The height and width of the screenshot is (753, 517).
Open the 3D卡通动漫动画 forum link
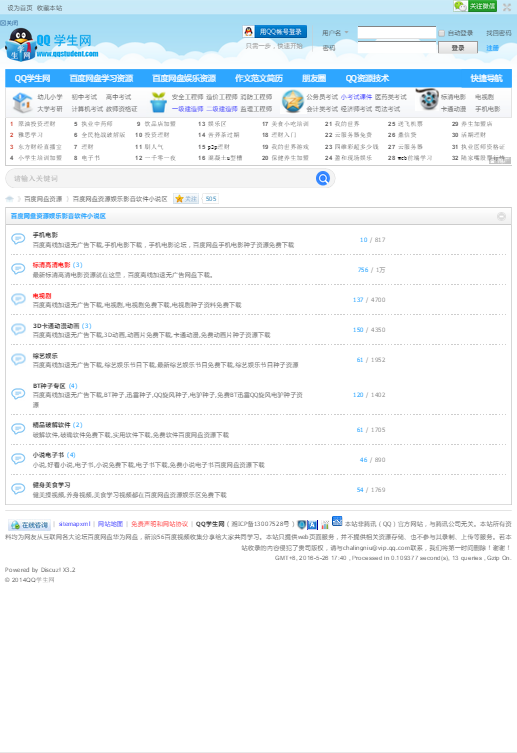click(56, 326)
